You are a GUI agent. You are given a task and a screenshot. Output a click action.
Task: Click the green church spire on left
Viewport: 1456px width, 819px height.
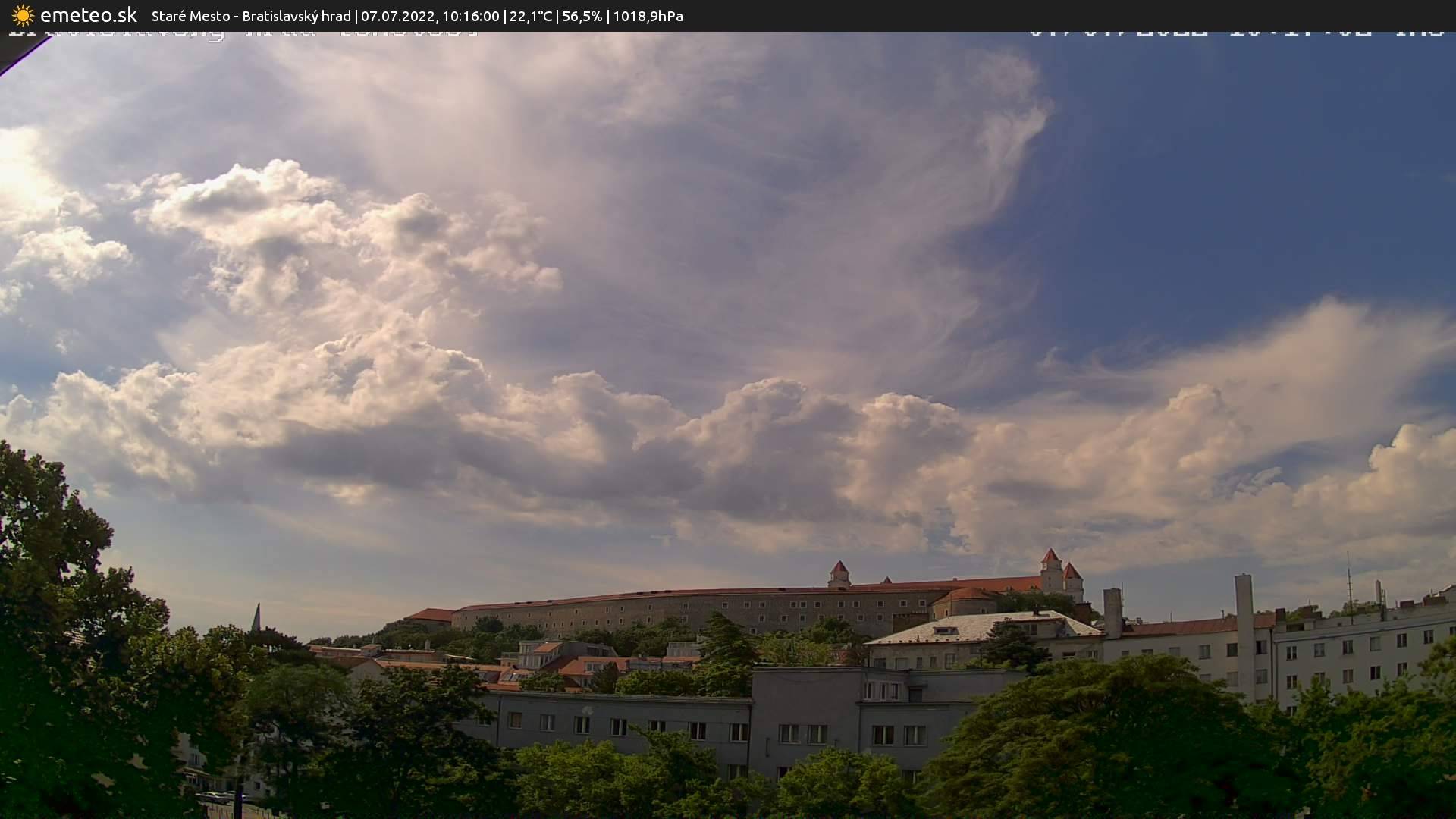click(x=256, y=617)
